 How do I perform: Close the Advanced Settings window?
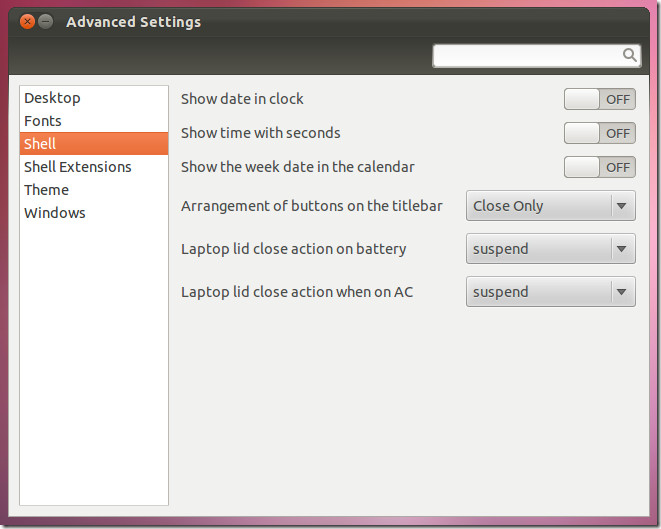[27, 21]
